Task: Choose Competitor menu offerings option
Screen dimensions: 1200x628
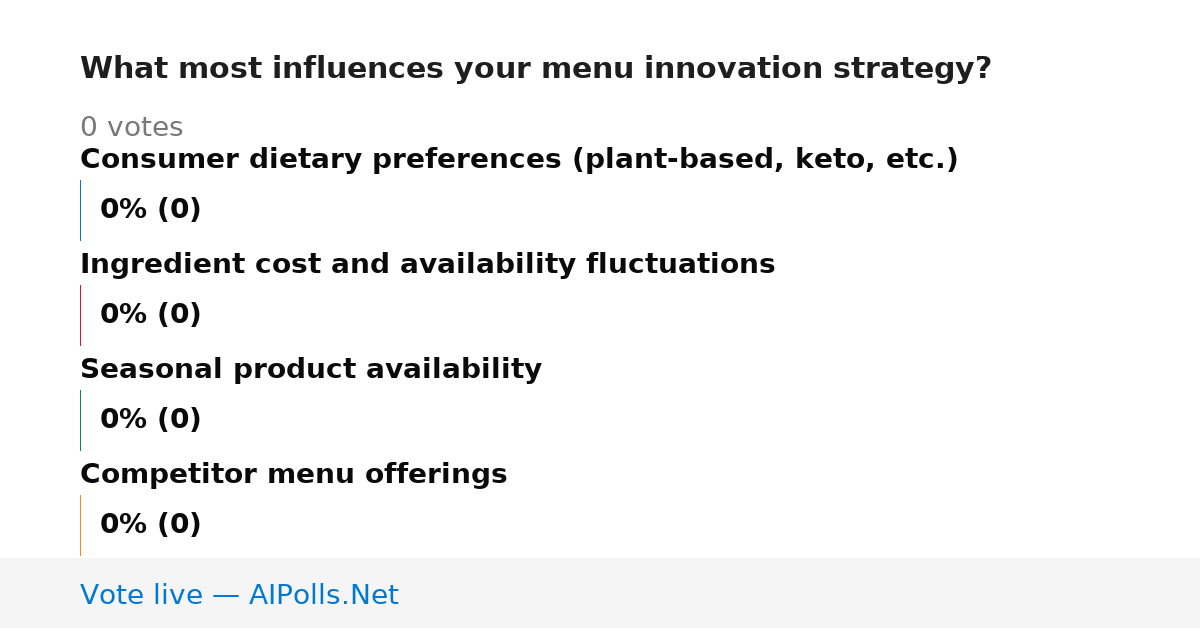Action: tap(293, 475)
